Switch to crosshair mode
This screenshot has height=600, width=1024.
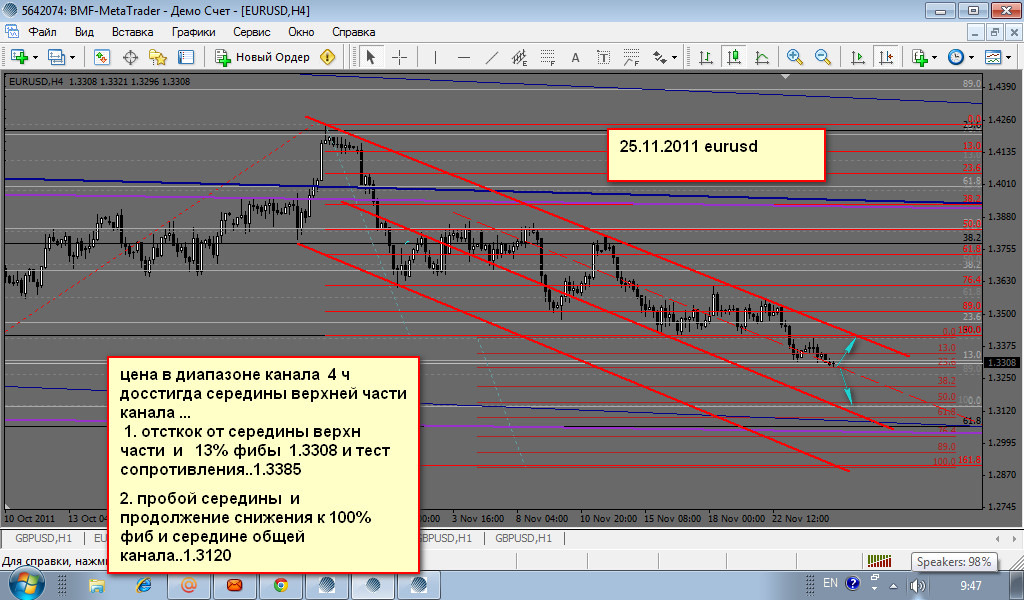point(399,57)
